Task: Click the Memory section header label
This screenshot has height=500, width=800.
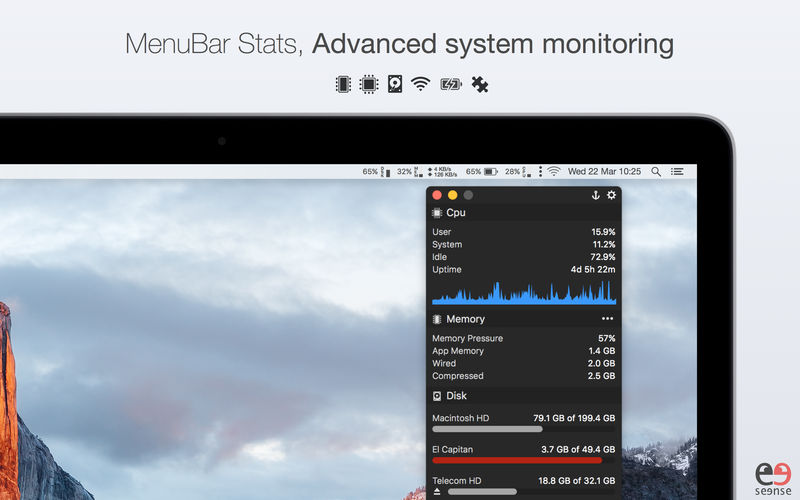Action: pos(465,319)
